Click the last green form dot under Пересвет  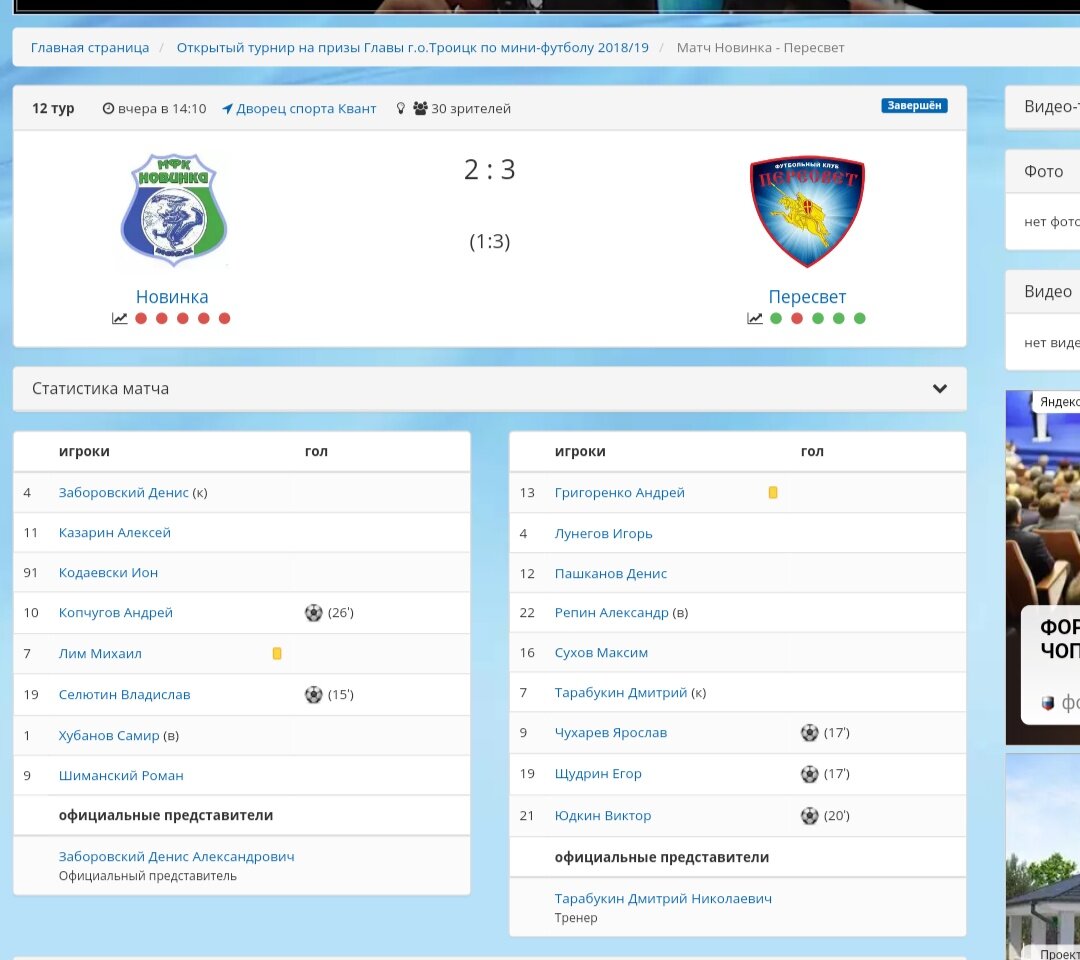[860, 318]
